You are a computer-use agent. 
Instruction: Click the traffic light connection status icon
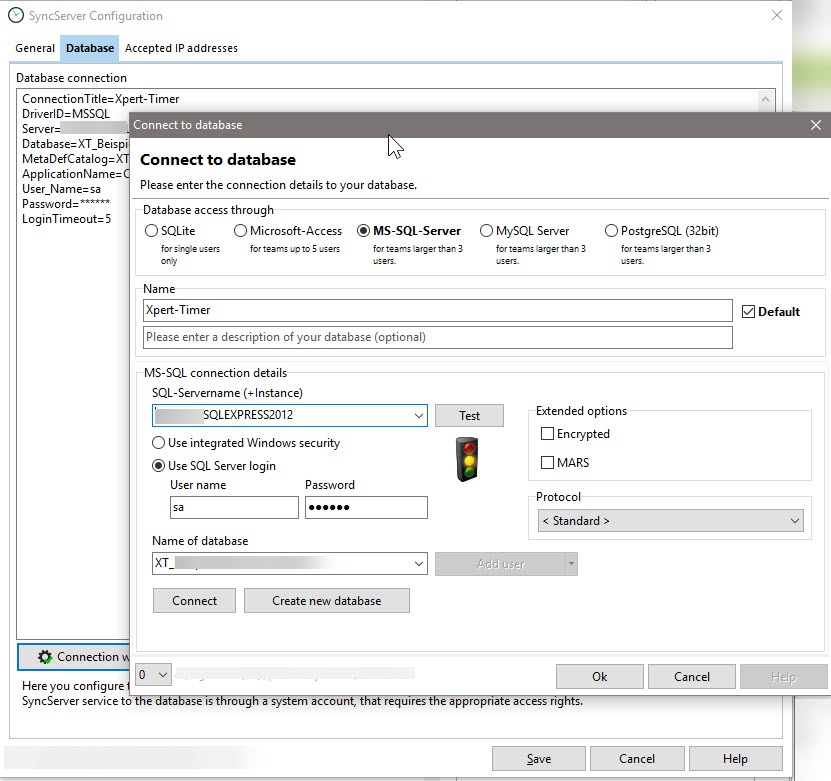coord(466,460)
